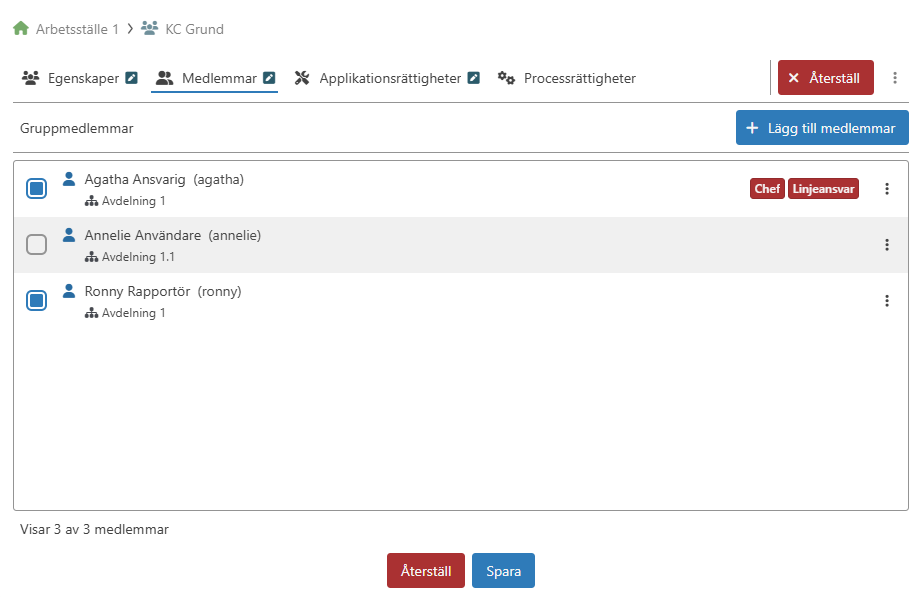
Task: Click the Linjeansvar badge on Agatha's row
Action: [x=823, y=189]
